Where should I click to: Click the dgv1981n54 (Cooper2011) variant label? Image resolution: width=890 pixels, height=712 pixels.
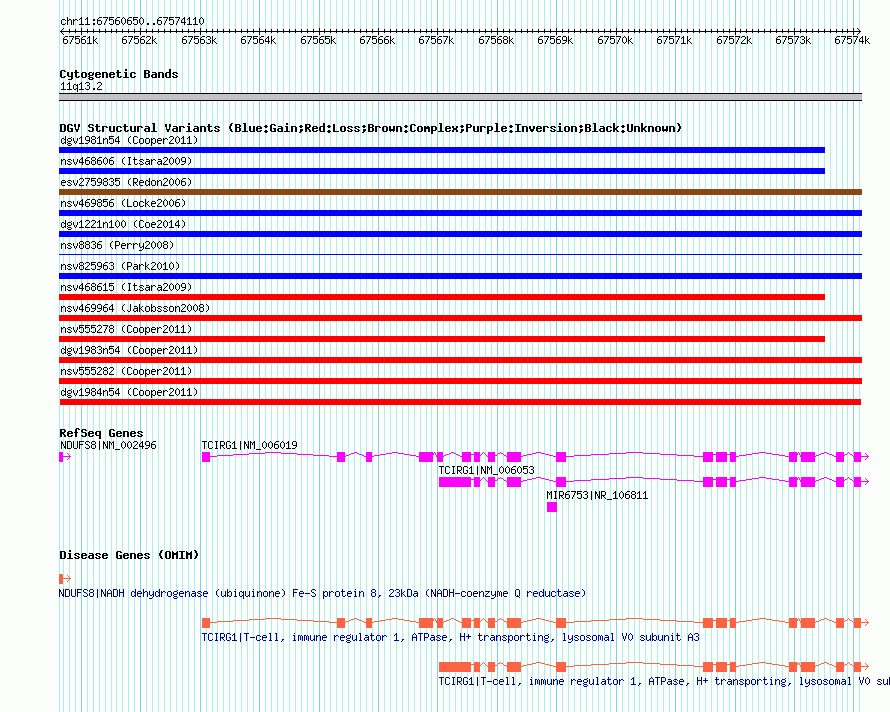129,140
